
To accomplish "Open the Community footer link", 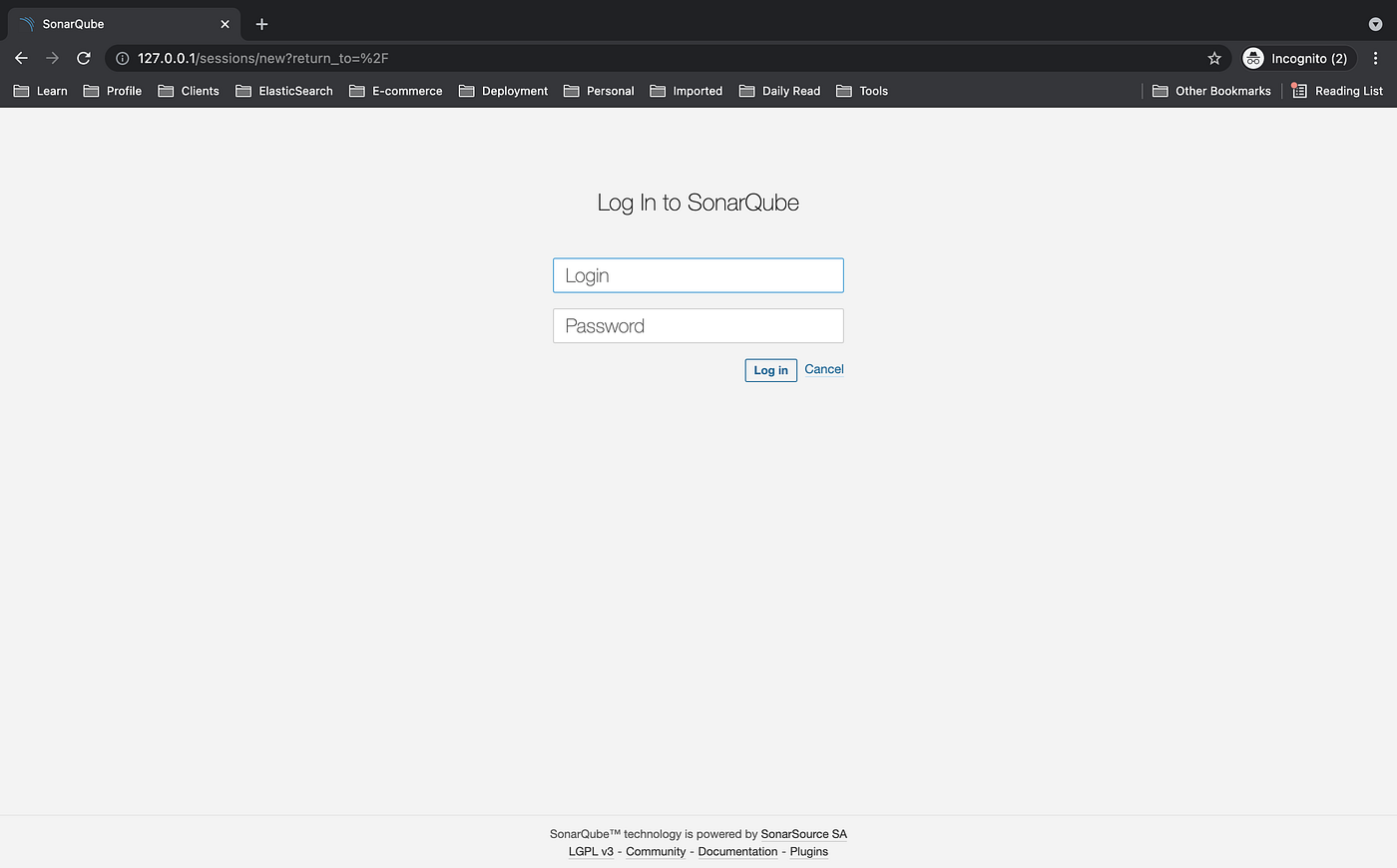I will [x=656, y=851].
